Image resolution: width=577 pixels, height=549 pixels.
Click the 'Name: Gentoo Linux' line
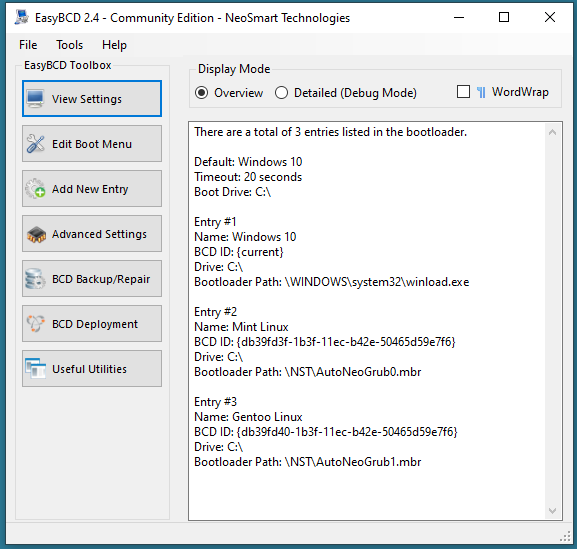click(x=248, y=417)
